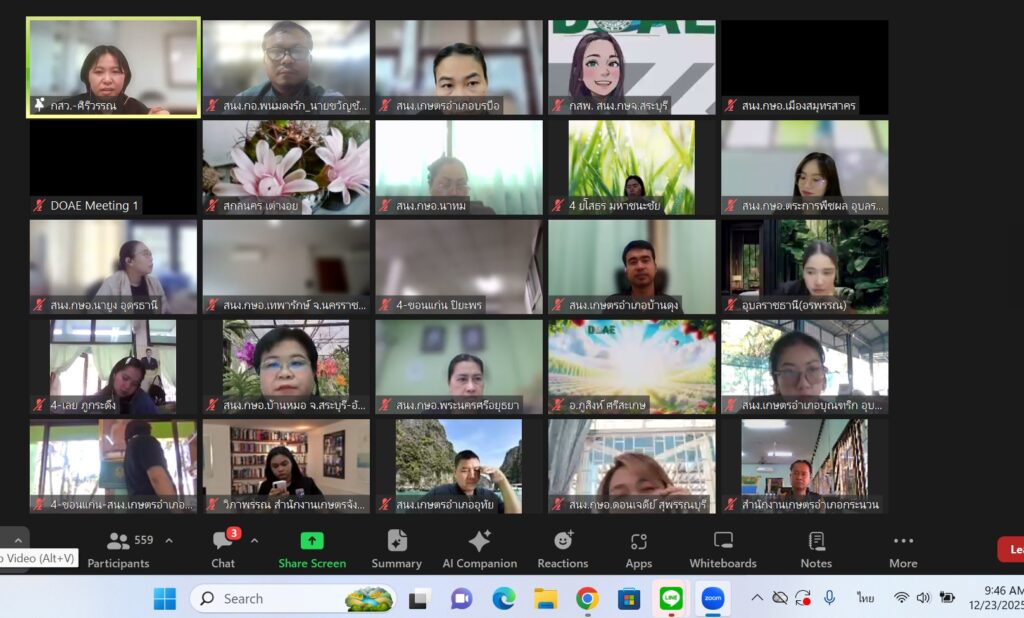Viewport: 1024px width, 618px height.
Task: Open the meeting Summary
Action: click(x=396, y=549)
